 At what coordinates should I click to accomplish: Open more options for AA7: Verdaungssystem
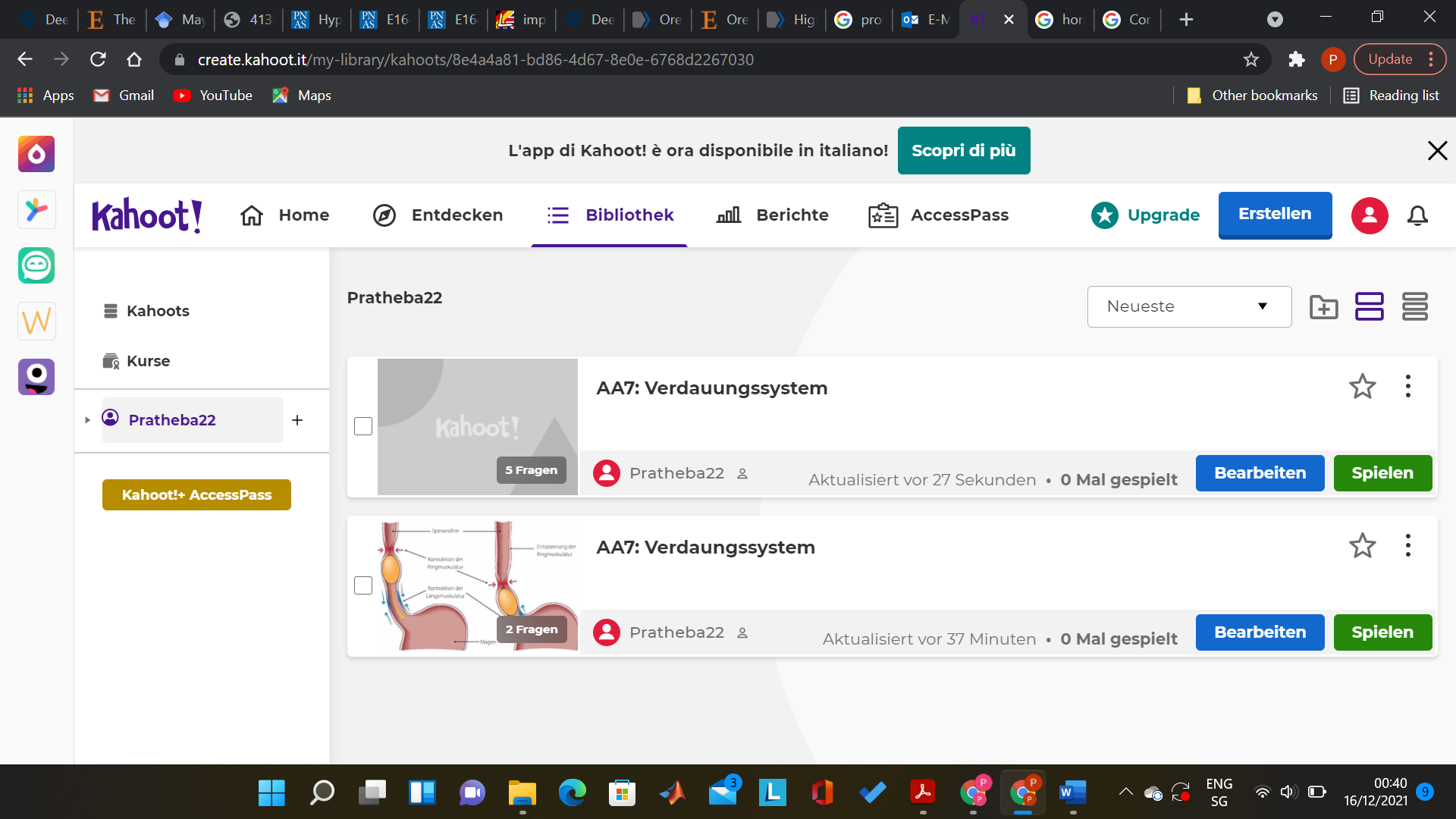click(x=1408, y=546)
